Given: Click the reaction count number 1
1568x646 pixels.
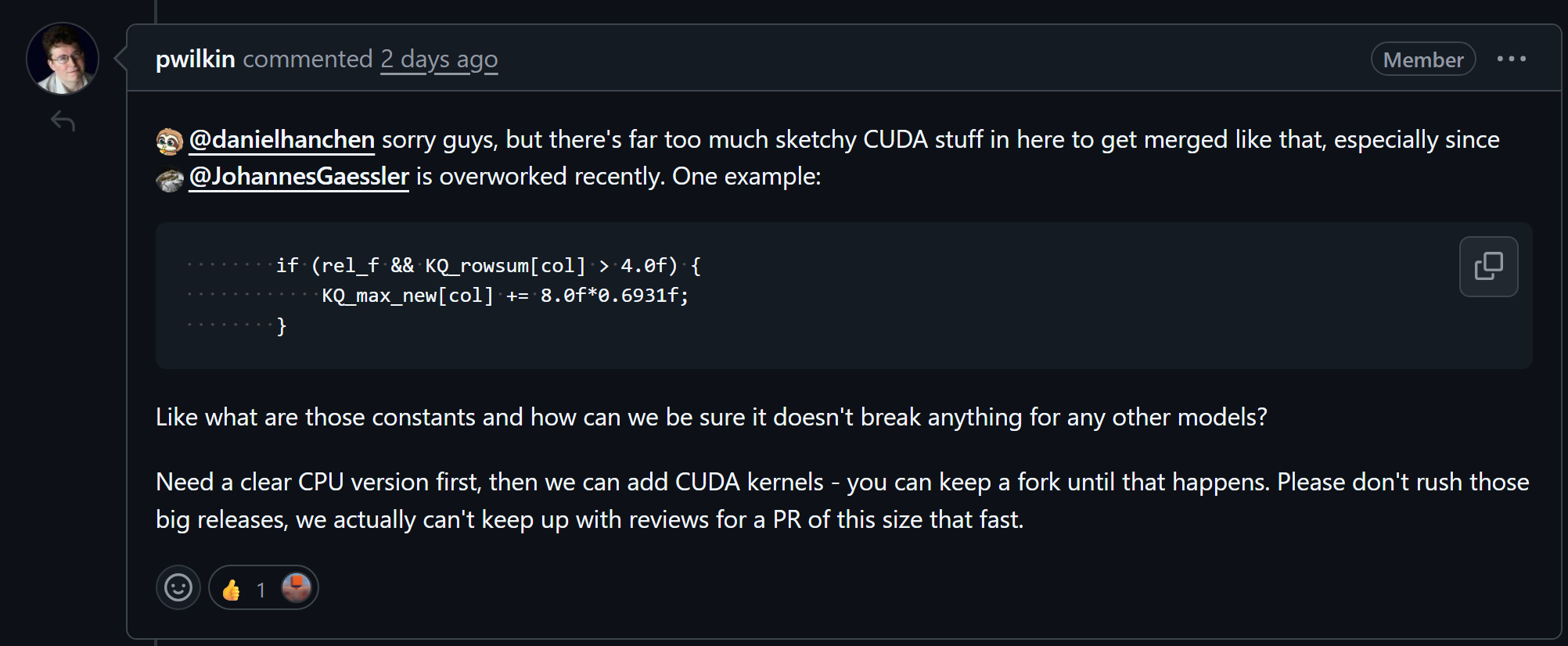Looking at the screenshot, I should pos(261,590).
